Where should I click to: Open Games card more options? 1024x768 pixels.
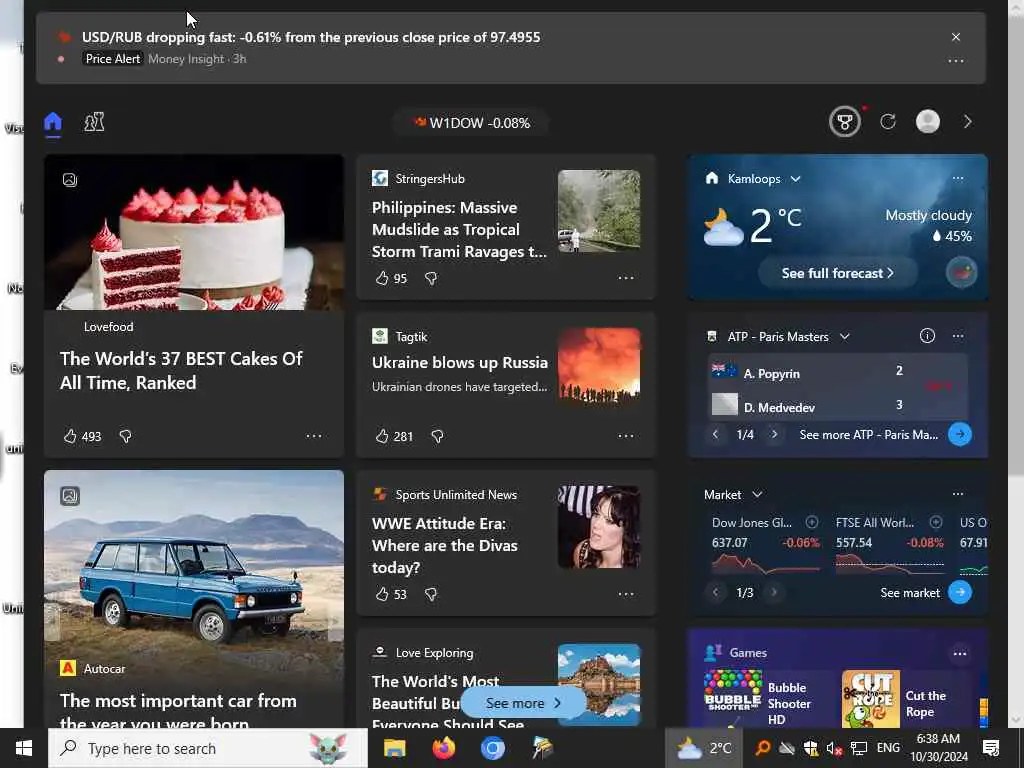coord(959,653)
